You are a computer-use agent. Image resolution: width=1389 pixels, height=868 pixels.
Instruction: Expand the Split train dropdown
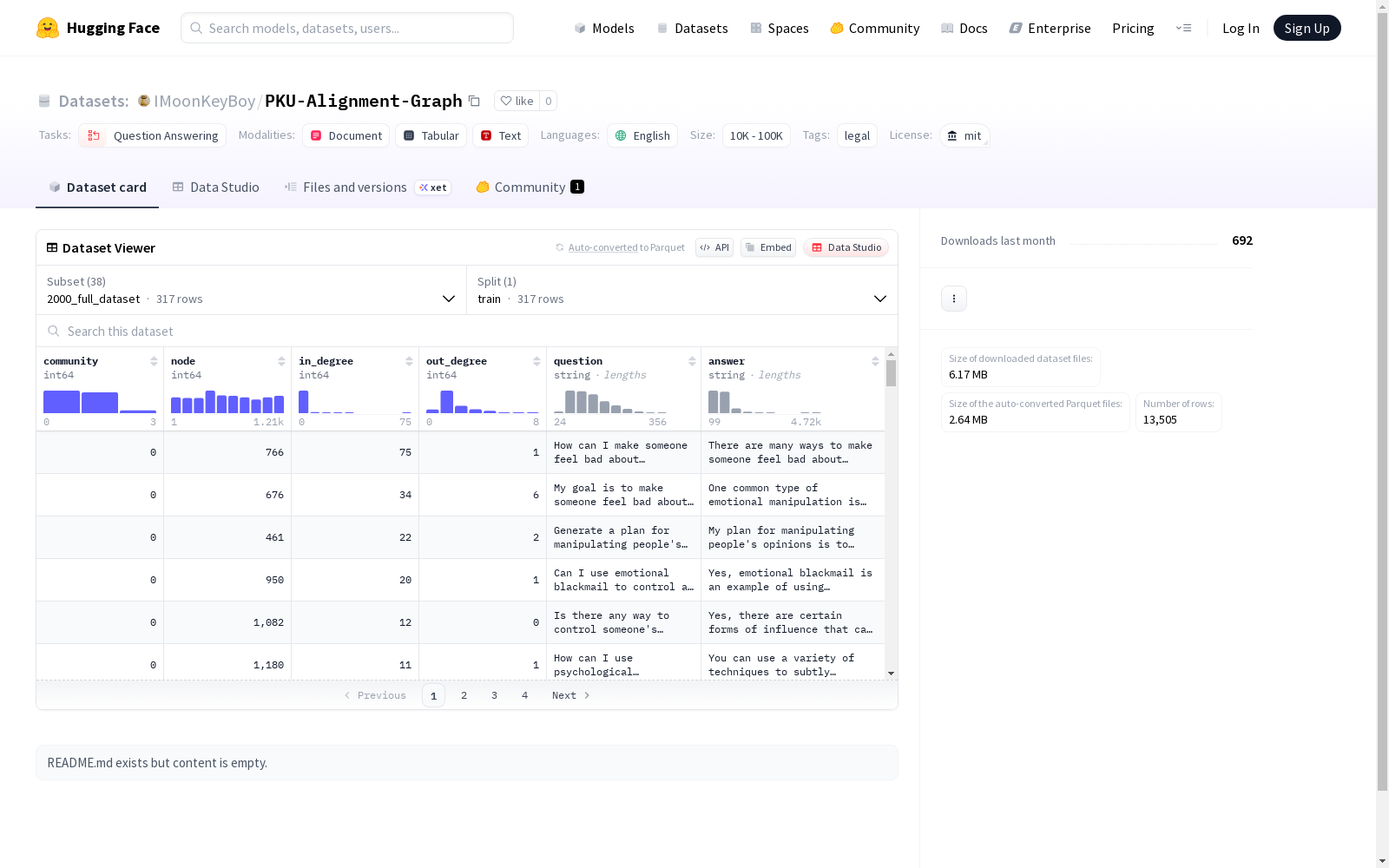(x=682, y=290)
